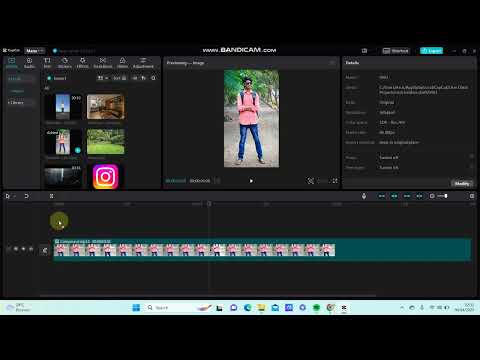Open the Sort options in media panel
Screen dimensions: 480x360
(120, 78)
